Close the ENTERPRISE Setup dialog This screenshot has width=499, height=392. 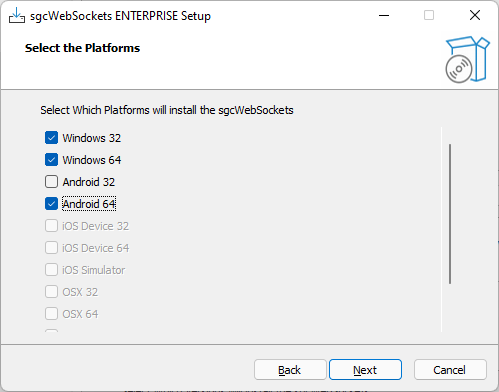(475, 15)
